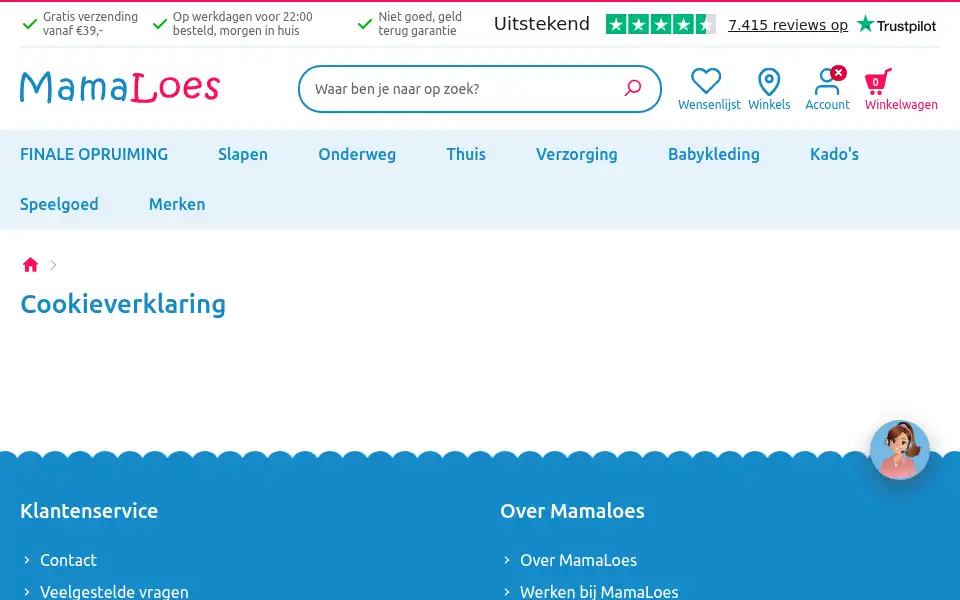Click the Uitstekend rating text

pyautogui.click(x=542, y=24)
